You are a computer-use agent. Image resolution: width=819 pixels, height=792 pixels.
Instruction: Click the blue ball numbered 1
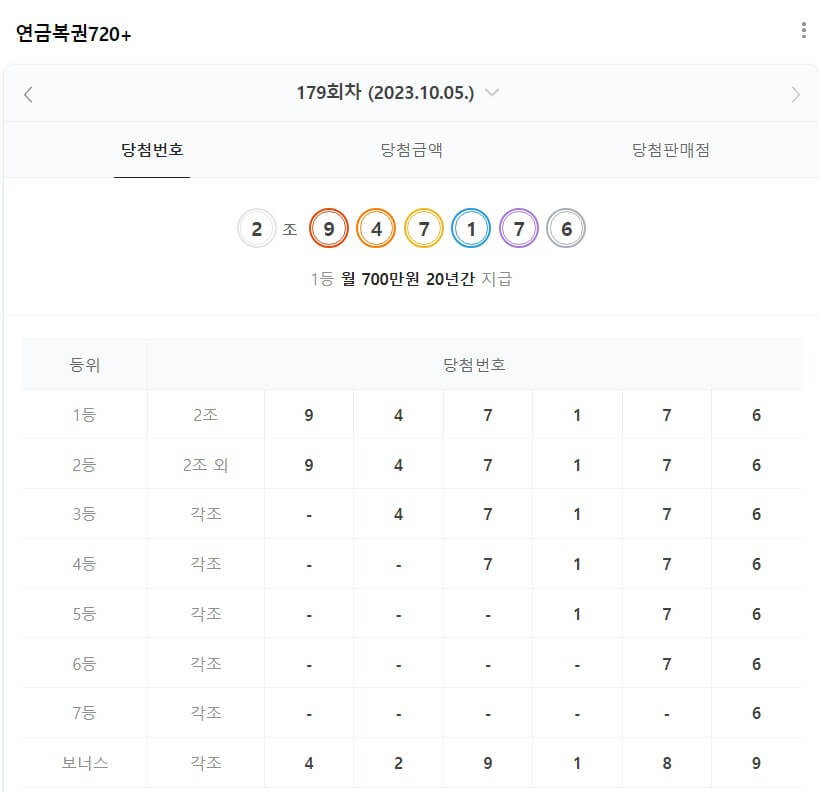471,228
